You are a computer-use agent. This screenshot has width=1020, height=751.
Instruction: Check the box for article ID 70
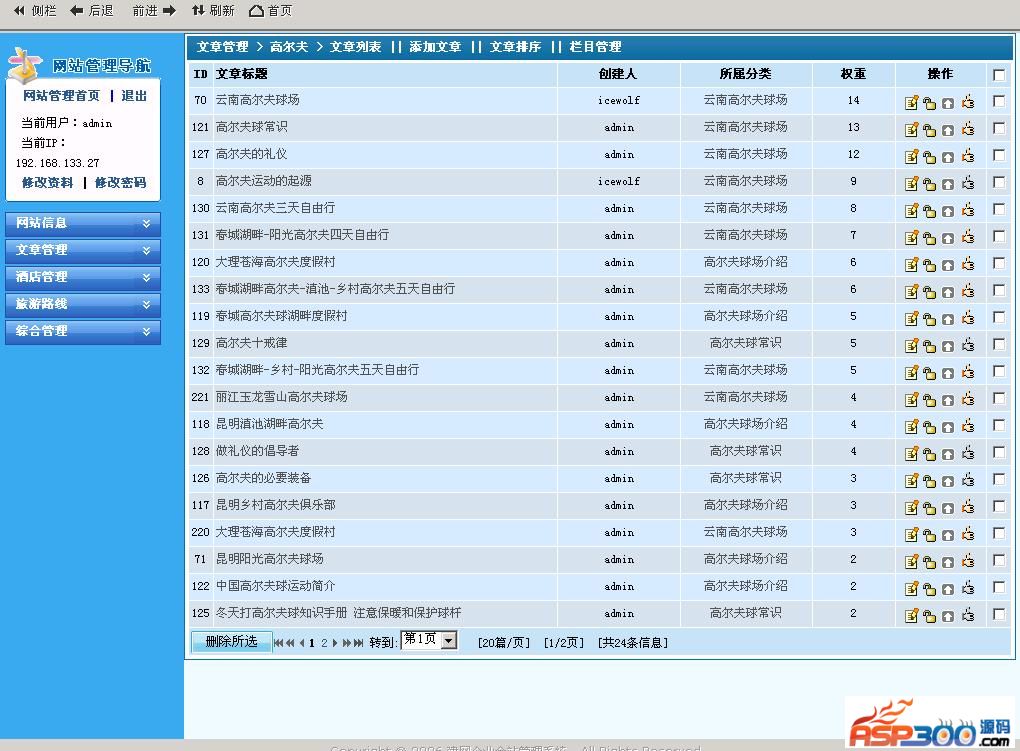(999, 101)
